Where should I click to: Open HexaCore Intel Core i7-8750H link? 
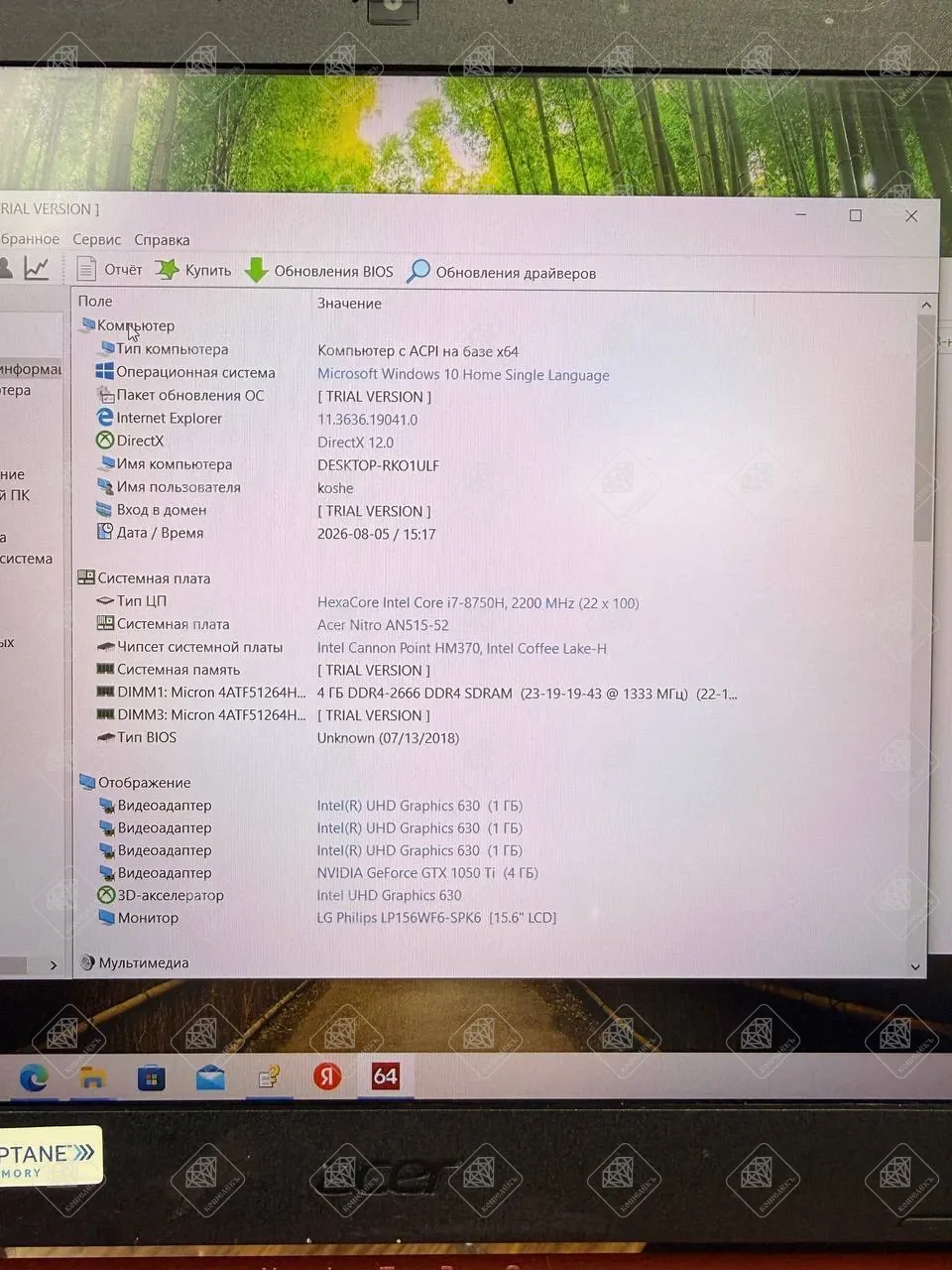coord(478,603)
